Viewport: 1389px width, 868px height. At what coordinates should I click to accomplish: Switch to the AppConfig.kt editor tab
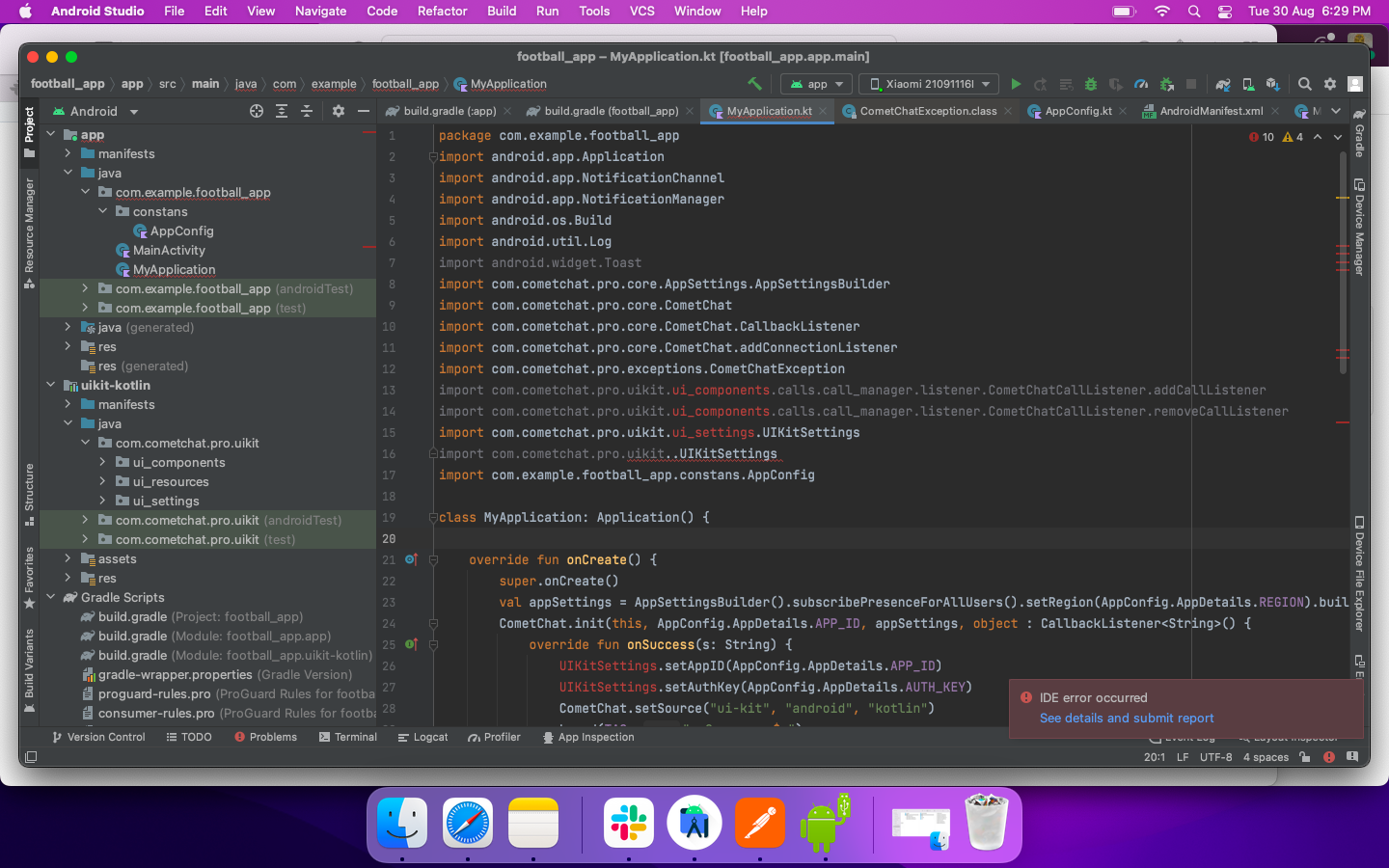pos(1076,110)
